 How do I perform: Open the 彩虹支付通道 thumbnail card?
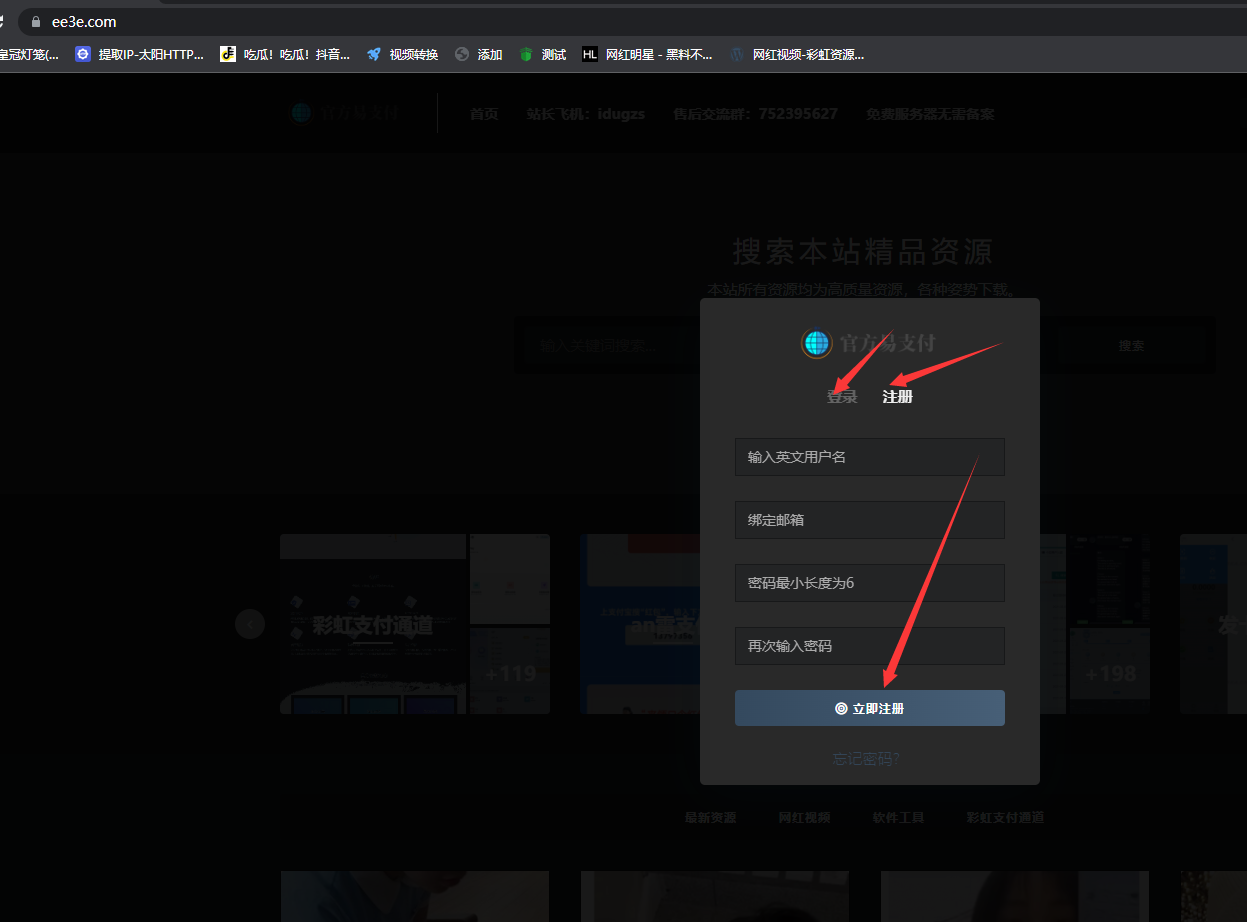pyautogui.click(x=373, y=624)
